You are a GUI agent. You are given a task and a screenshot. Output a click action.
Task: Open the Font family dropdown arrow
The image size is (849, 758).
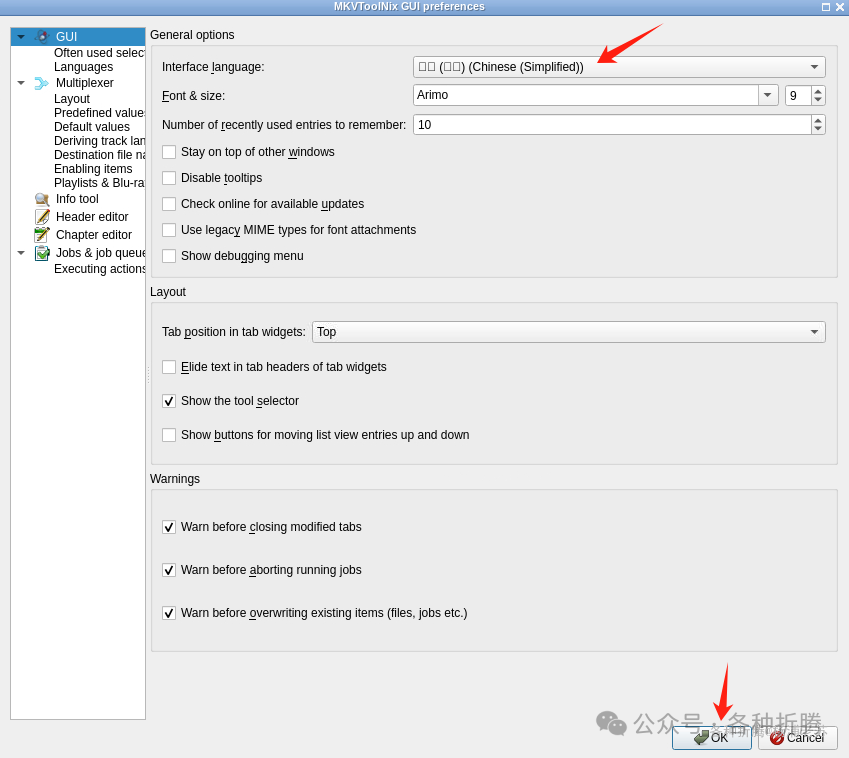[x=767, y=95]
